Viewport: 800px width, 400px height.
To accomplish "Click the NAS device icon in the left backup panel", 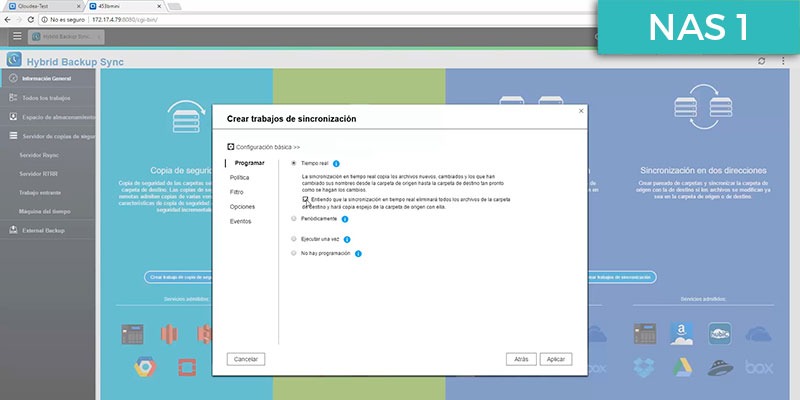I will tap(132, 334).
